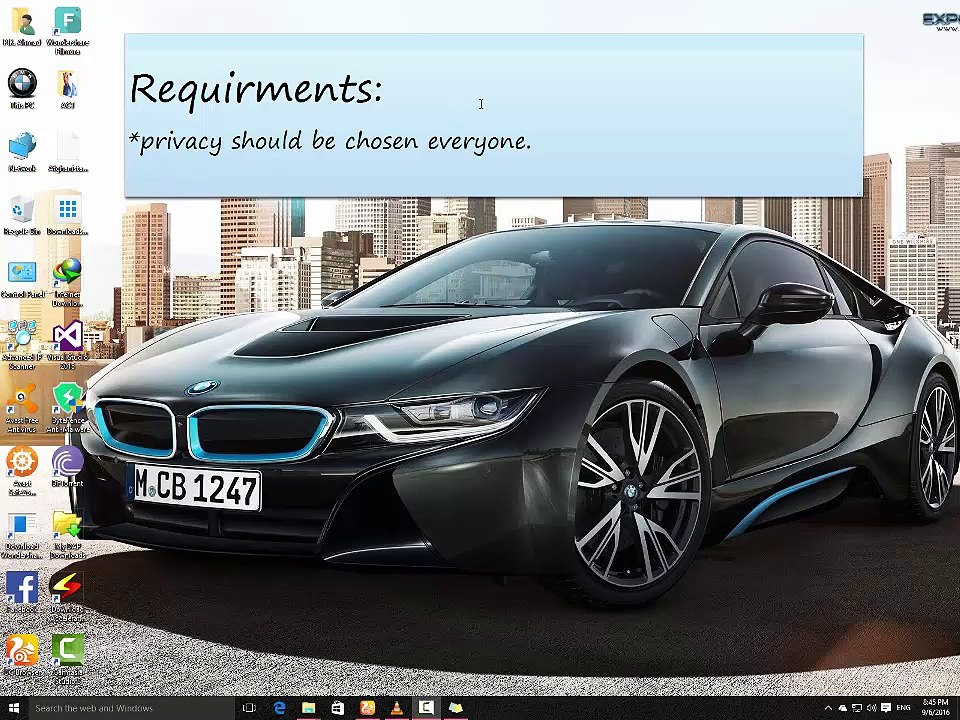Viewport: 960px width, 720px height.
Task: Switch to VLC media player in taskbar
Action: click(x=397, y=708)
